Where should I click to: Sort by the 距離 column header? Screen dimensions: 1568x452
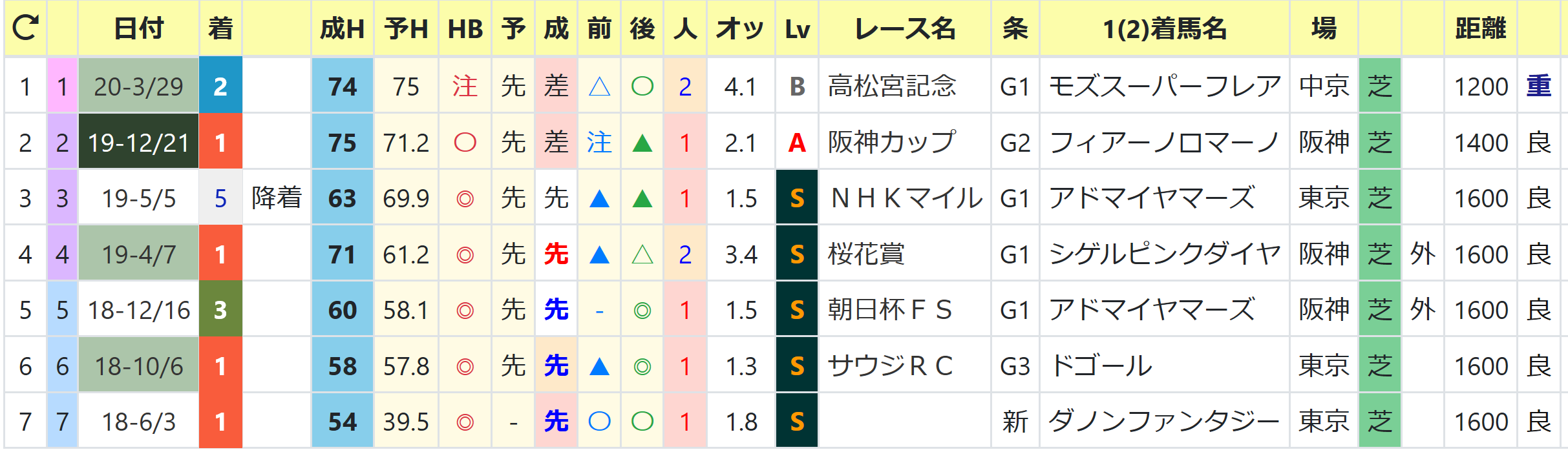[1480, 28]
